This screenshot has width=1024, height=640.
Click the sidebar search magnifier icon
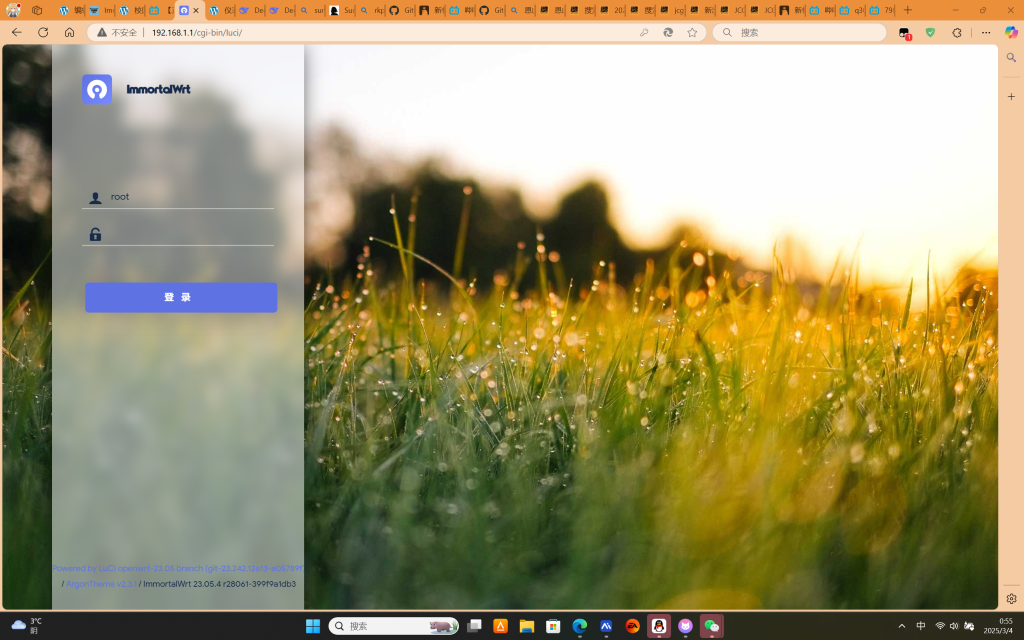coord(1011,58)
